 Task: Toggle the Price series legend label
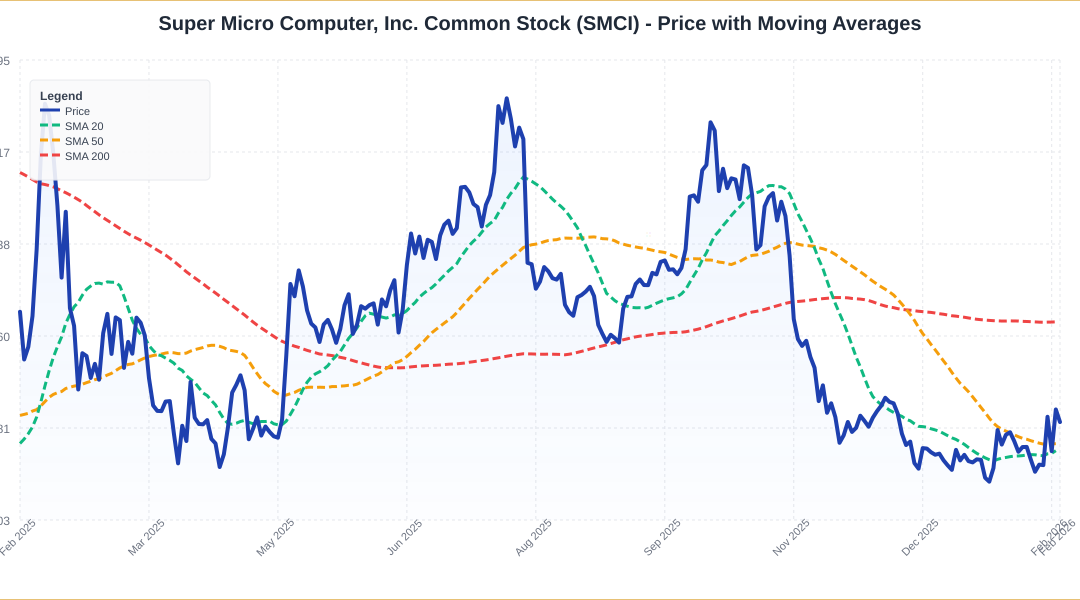(78, 111)
